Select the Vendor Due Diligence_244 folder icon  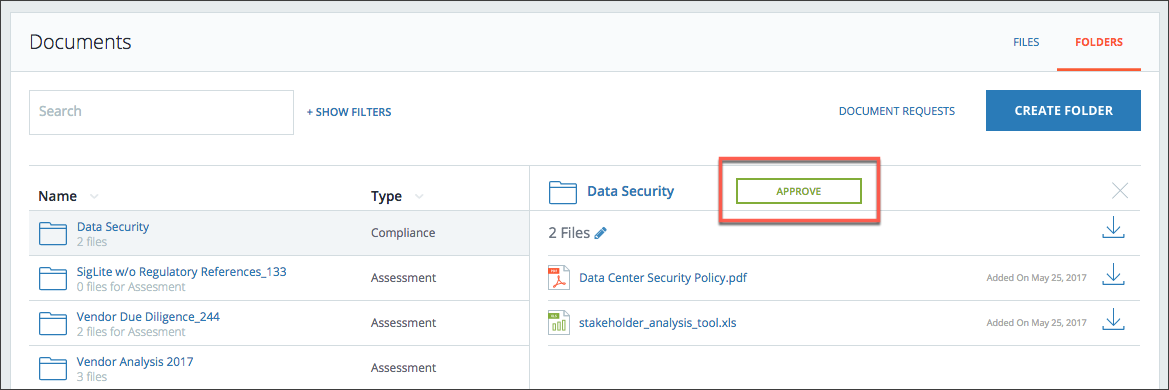(x=53, y=323)
